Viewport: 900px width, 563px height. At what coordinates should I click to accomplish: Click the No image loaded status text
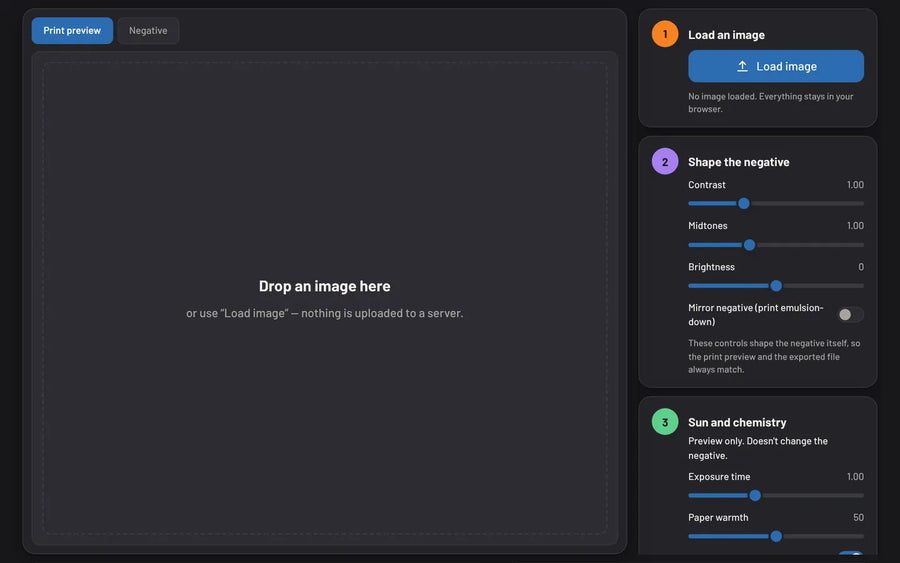(x=771, y=103)
